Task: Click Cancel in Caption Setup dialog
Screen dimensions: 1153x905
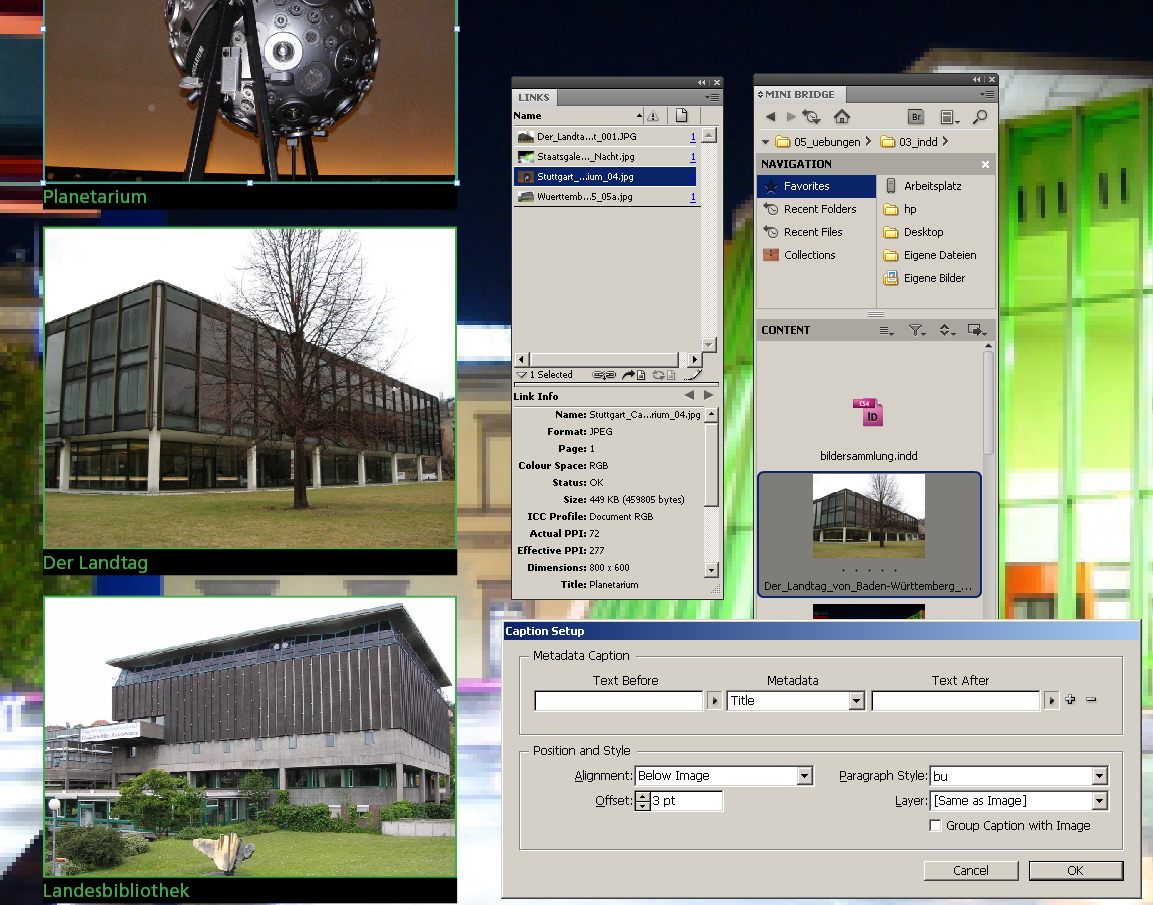Action: [971, 870]
